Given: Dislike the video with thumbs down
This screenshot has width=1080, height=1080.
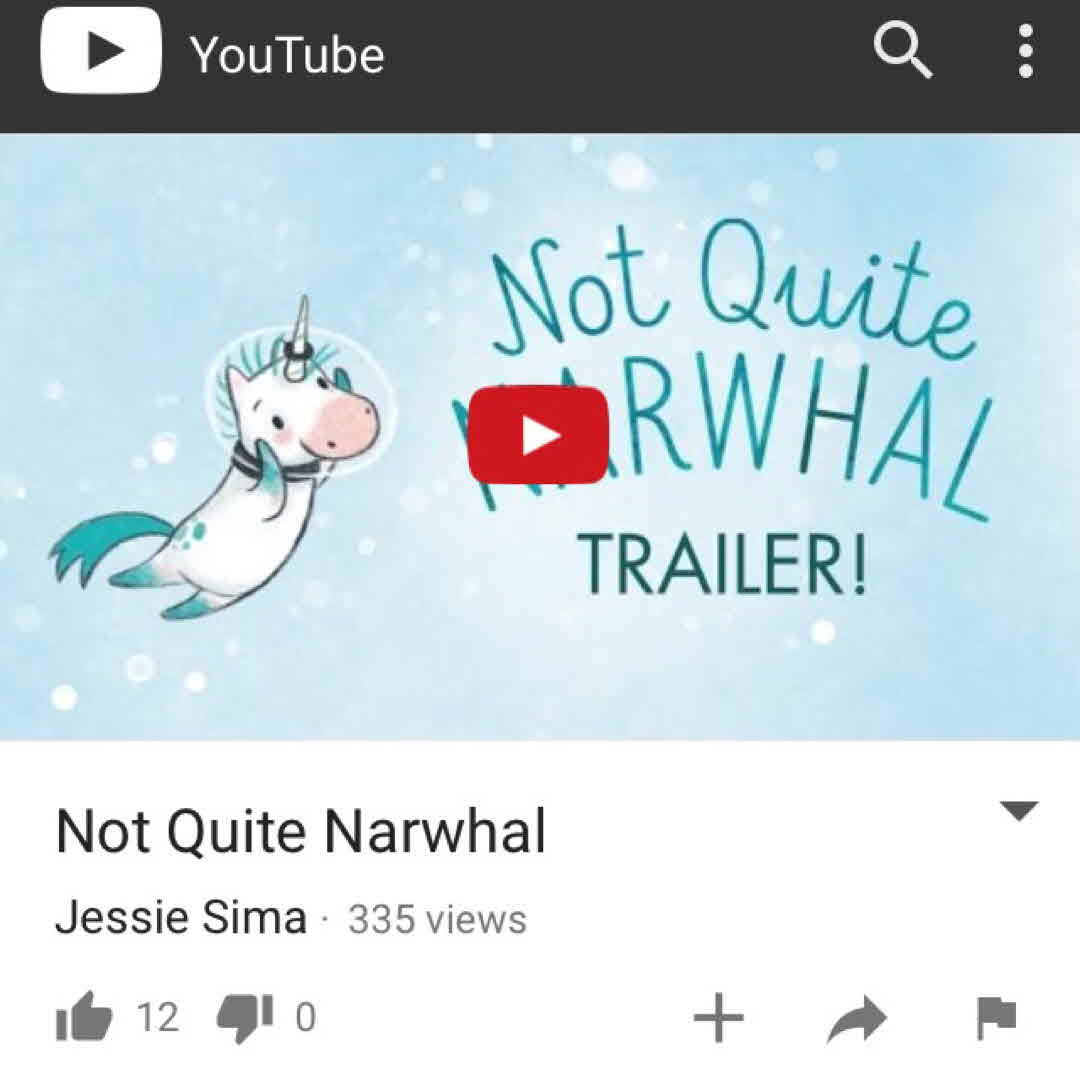Looking at the screenshot, I should pyautogui.click(x=245, y=1019).
